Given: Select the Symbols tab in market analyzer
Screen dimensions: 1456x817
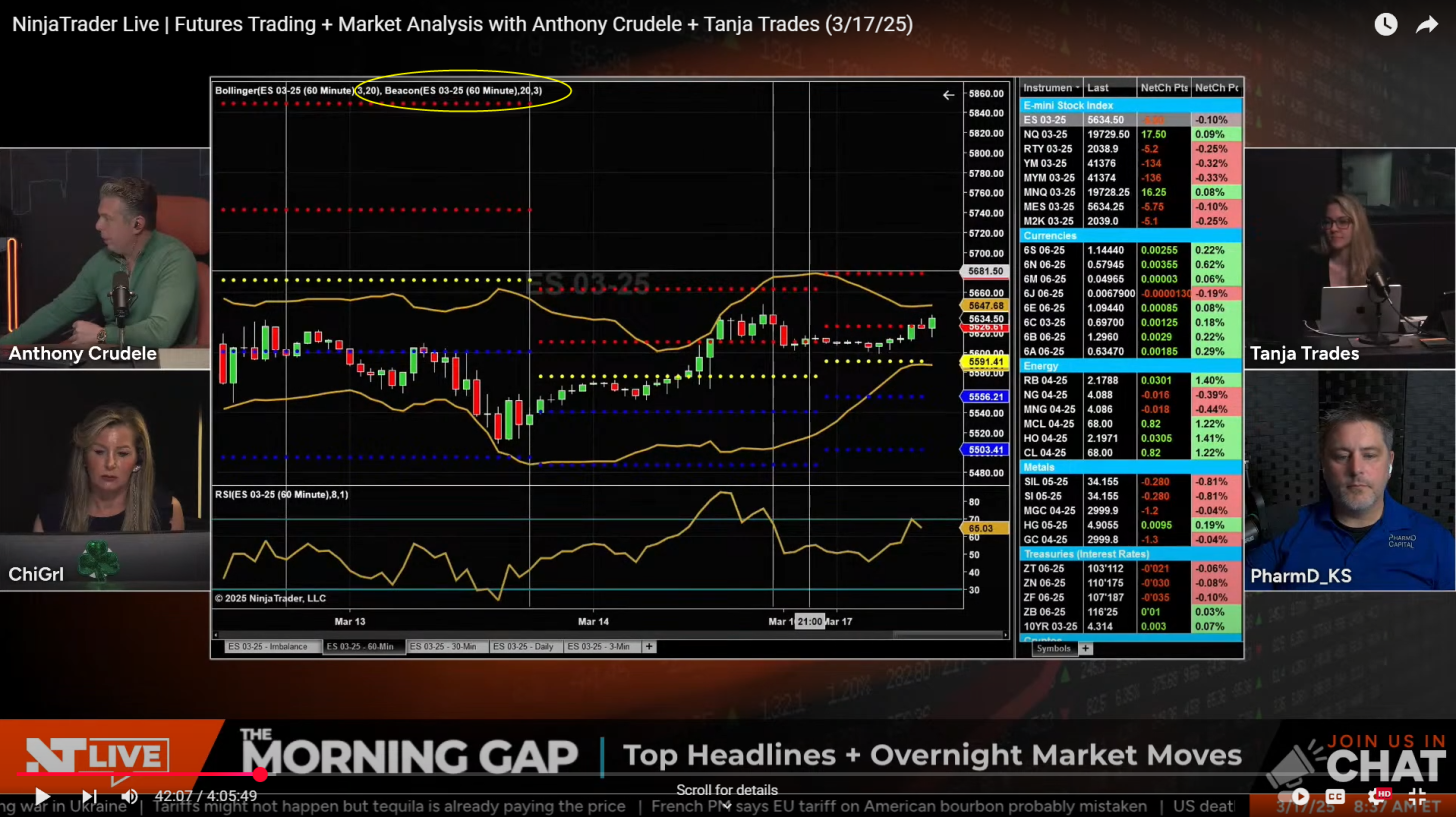Looking at the screenshot, I should (1053, 649).
